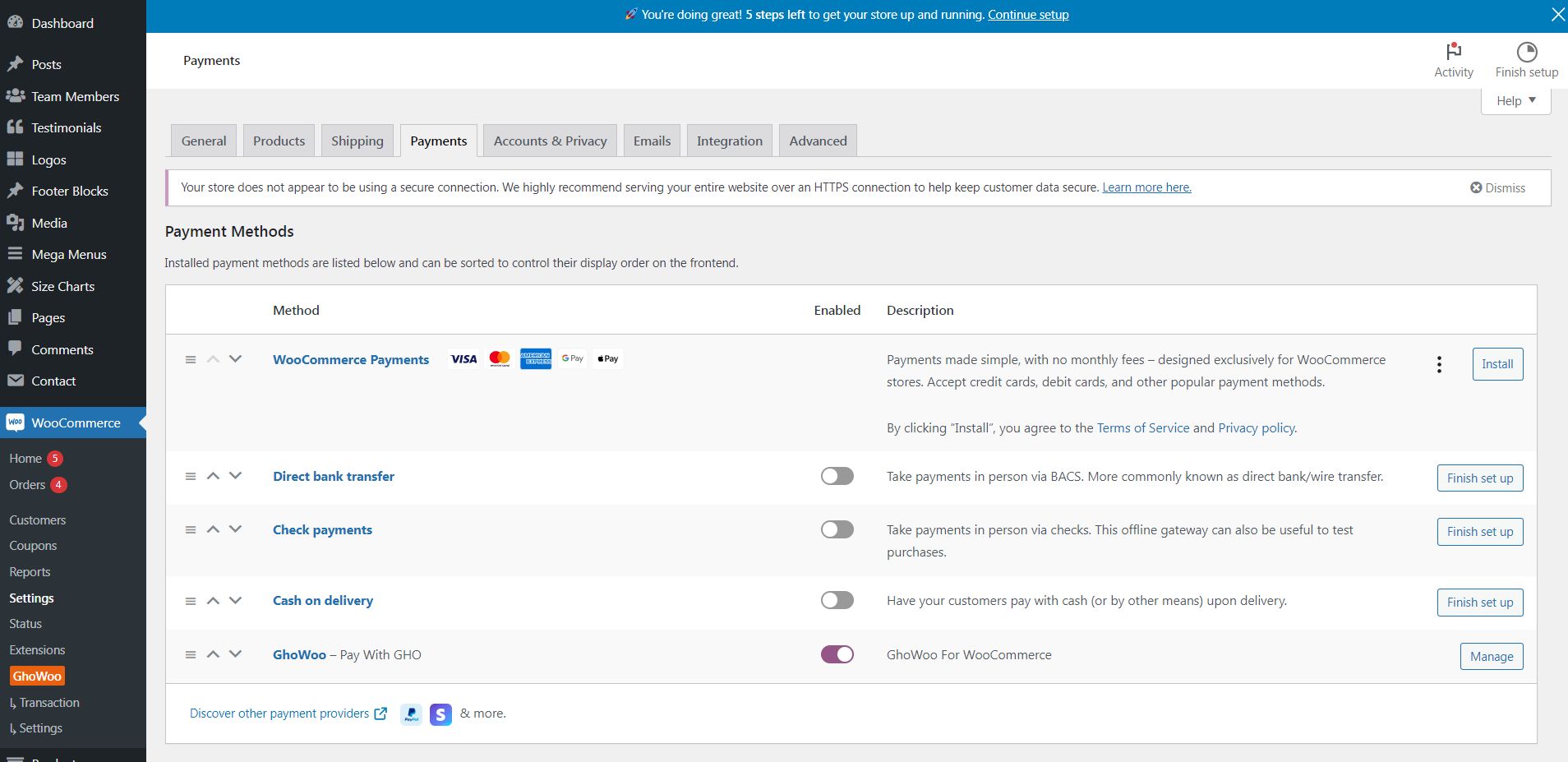Move Cash on delivery down

[235, 601]
